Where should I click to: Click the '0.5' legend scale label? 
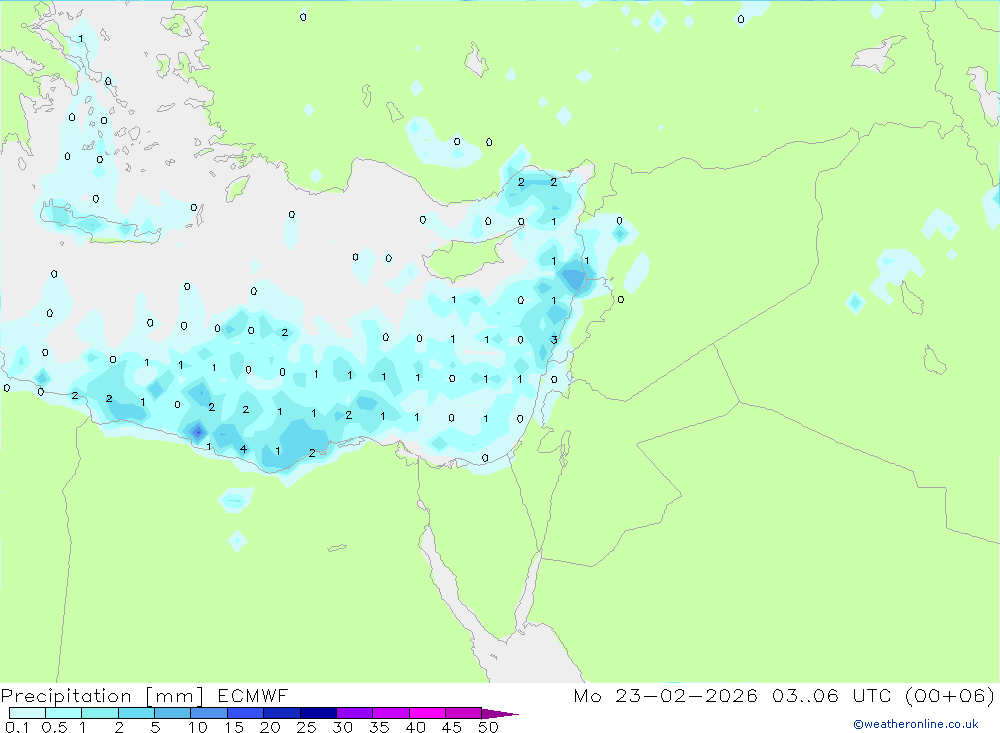(54, 727)
